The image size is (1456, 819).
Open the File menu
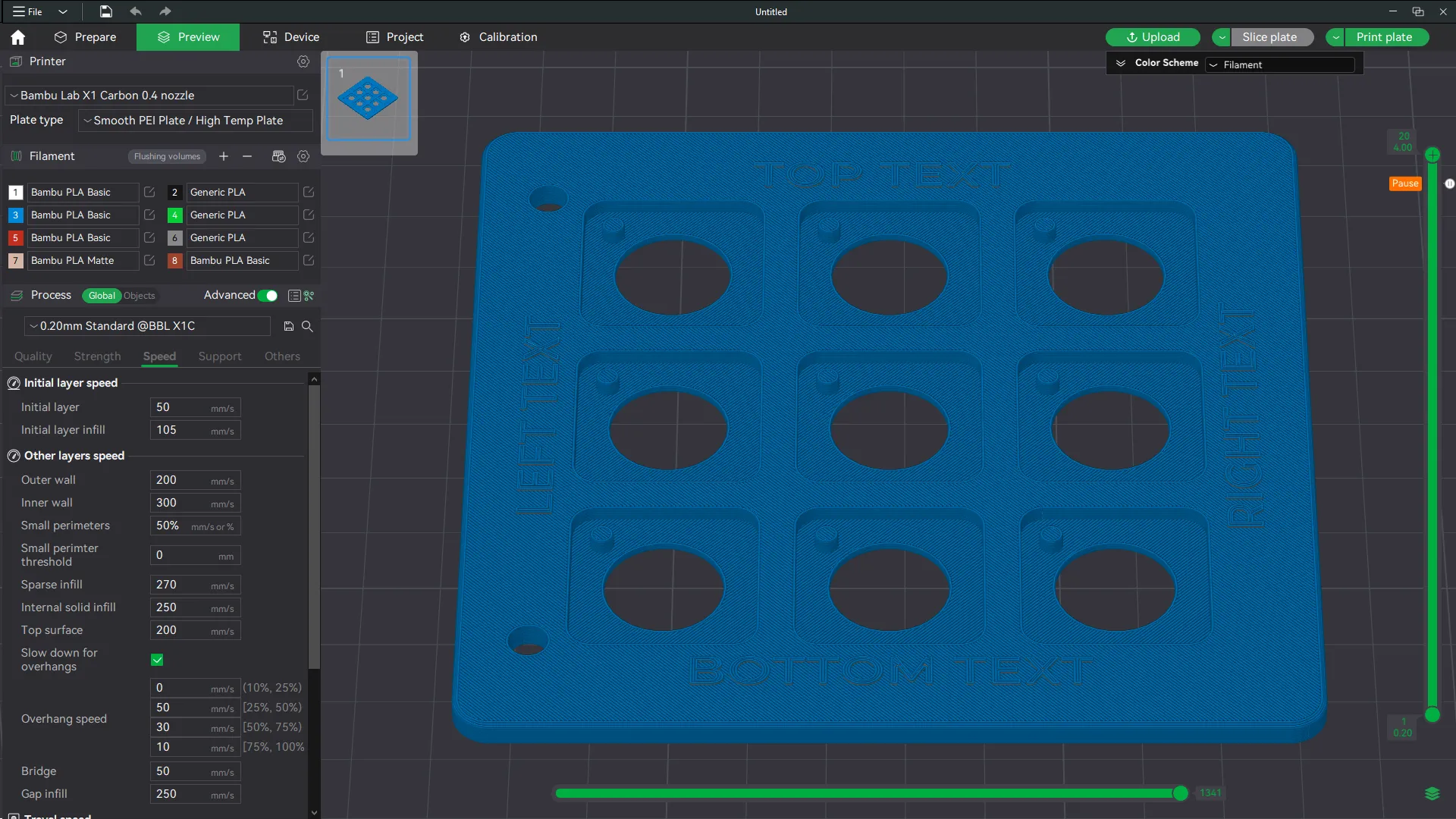tap(27, 11)
